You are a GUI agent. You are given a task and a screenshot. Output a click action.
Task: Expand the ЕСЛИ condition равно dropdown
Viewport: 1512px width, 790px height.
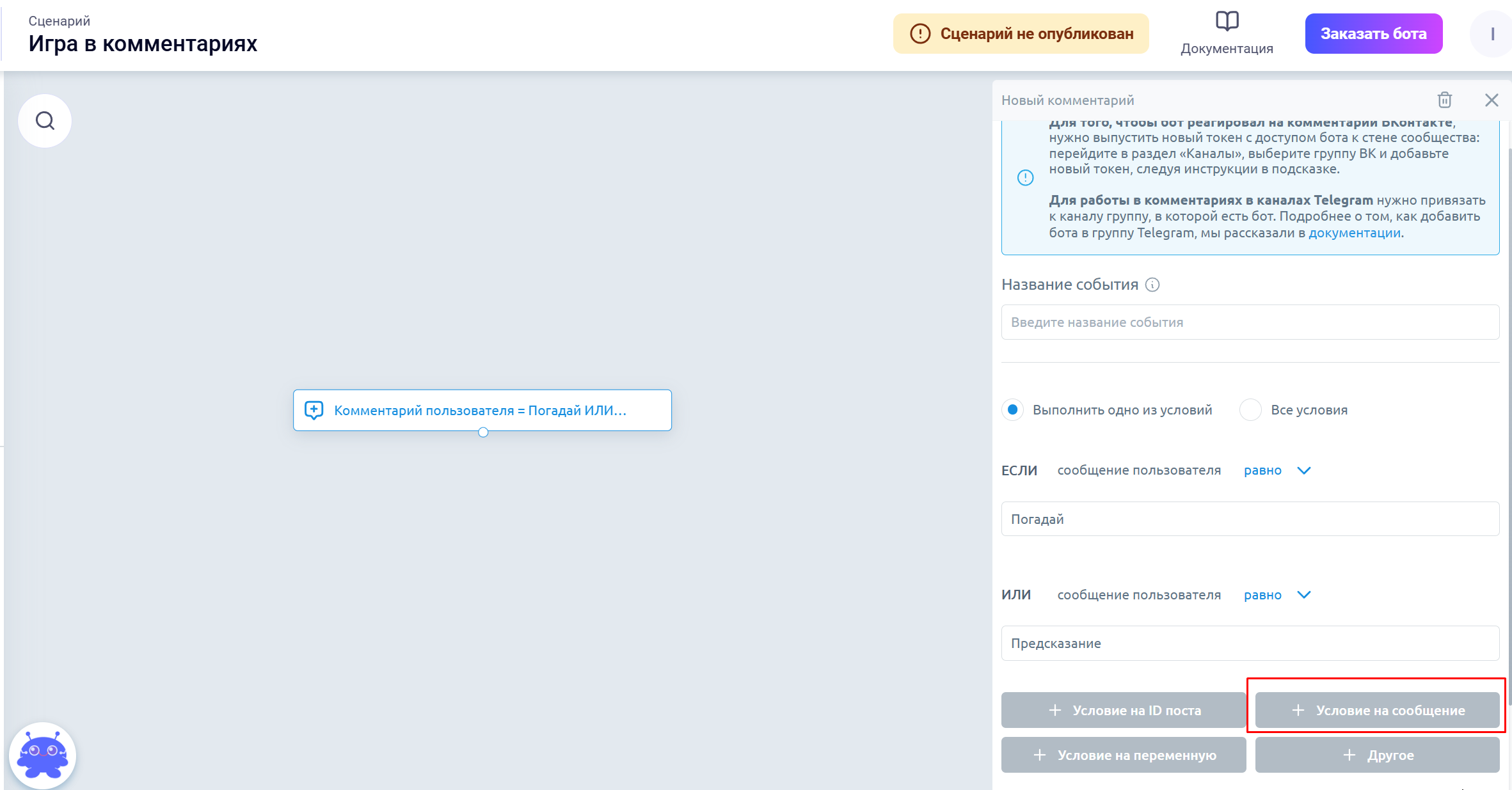tap(1303, 471)
